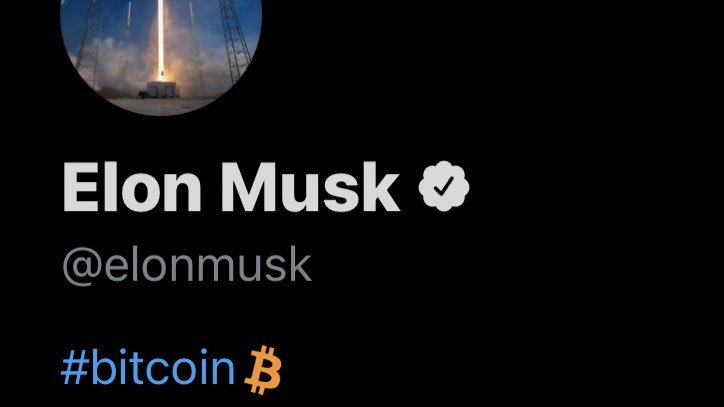Click the # symbol before bitcoin

point(74,368)
